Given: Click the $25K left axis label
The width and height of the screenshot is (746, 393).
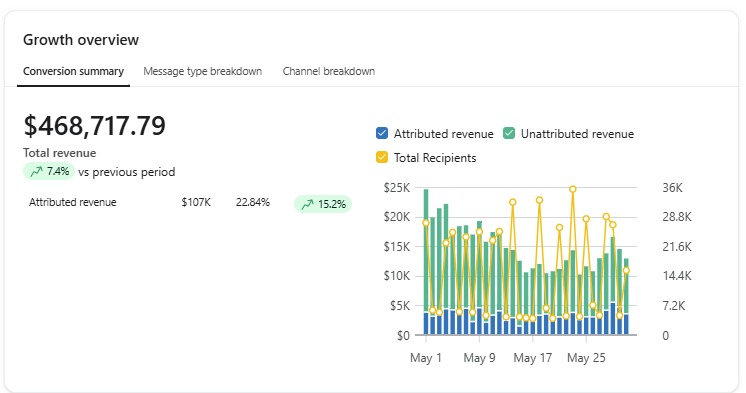Looking at the screenshot, I should [x=397, y=188].
